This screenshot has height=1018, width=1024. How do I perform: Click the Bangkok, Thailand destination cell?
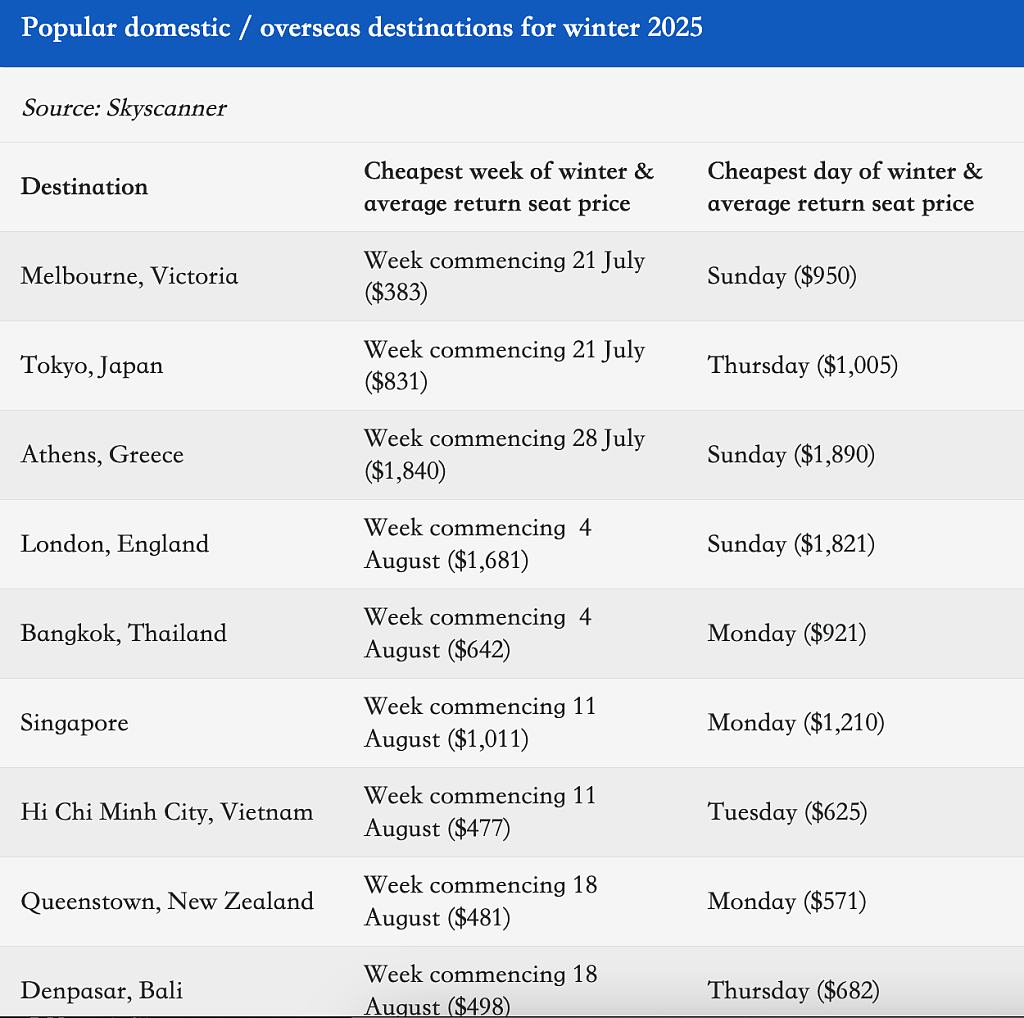(x=124, y=633)
